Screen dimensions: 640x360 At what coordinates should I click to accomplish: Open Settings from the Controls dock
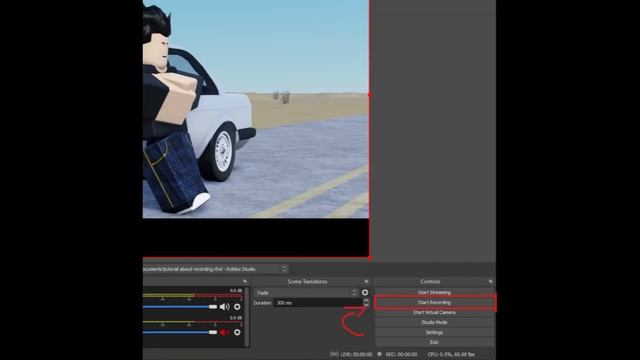pos(434,332)
